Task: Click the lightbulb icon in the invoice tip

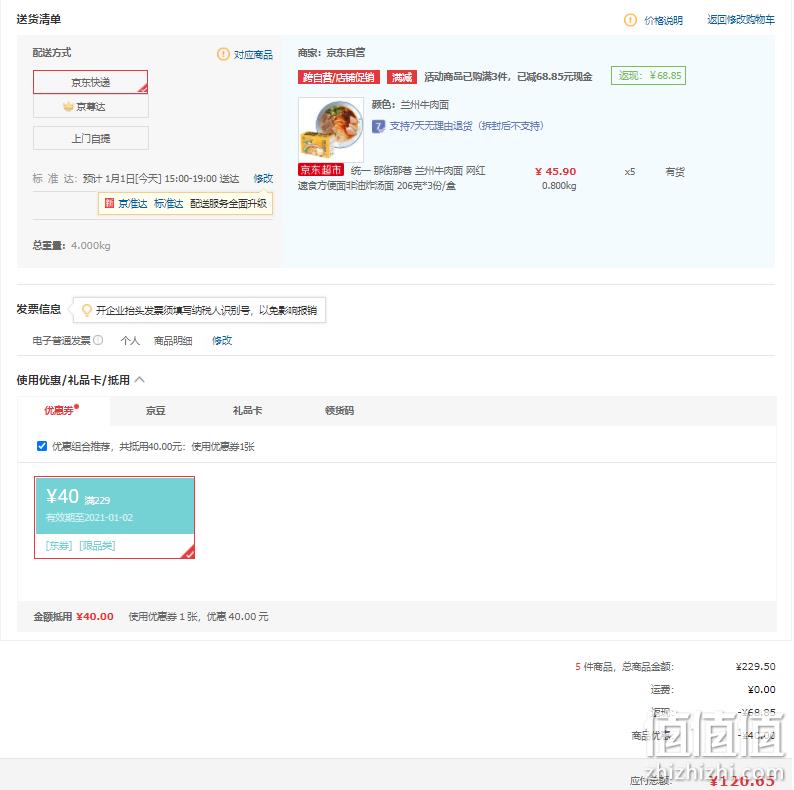Action: click(87, 310)
